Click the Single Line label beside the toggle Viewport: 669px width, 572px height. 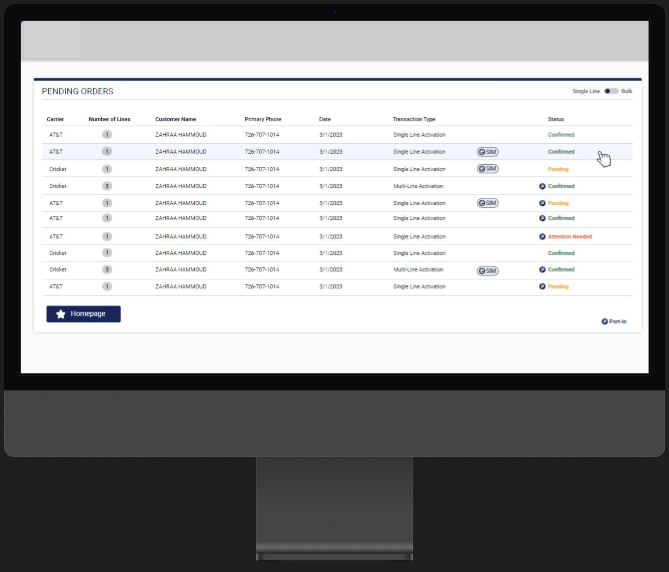click(586, 91)
